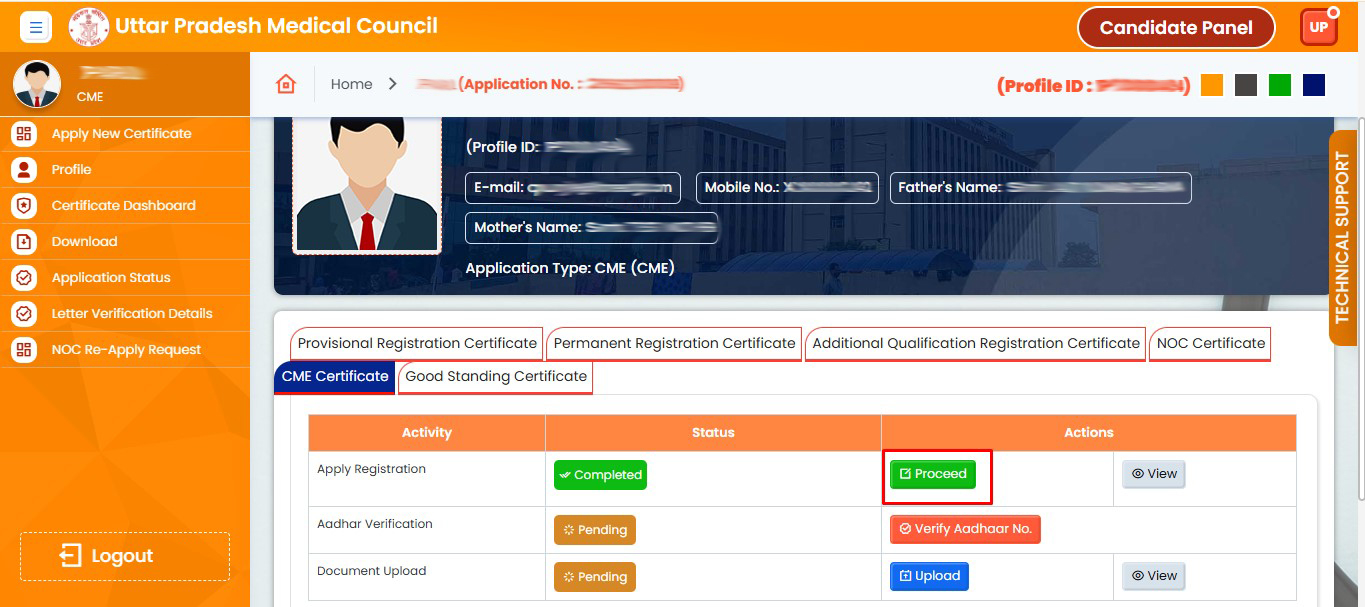Select the Permanent Registration Certificate tab
Screen dimensions: 1365x607
674,343
